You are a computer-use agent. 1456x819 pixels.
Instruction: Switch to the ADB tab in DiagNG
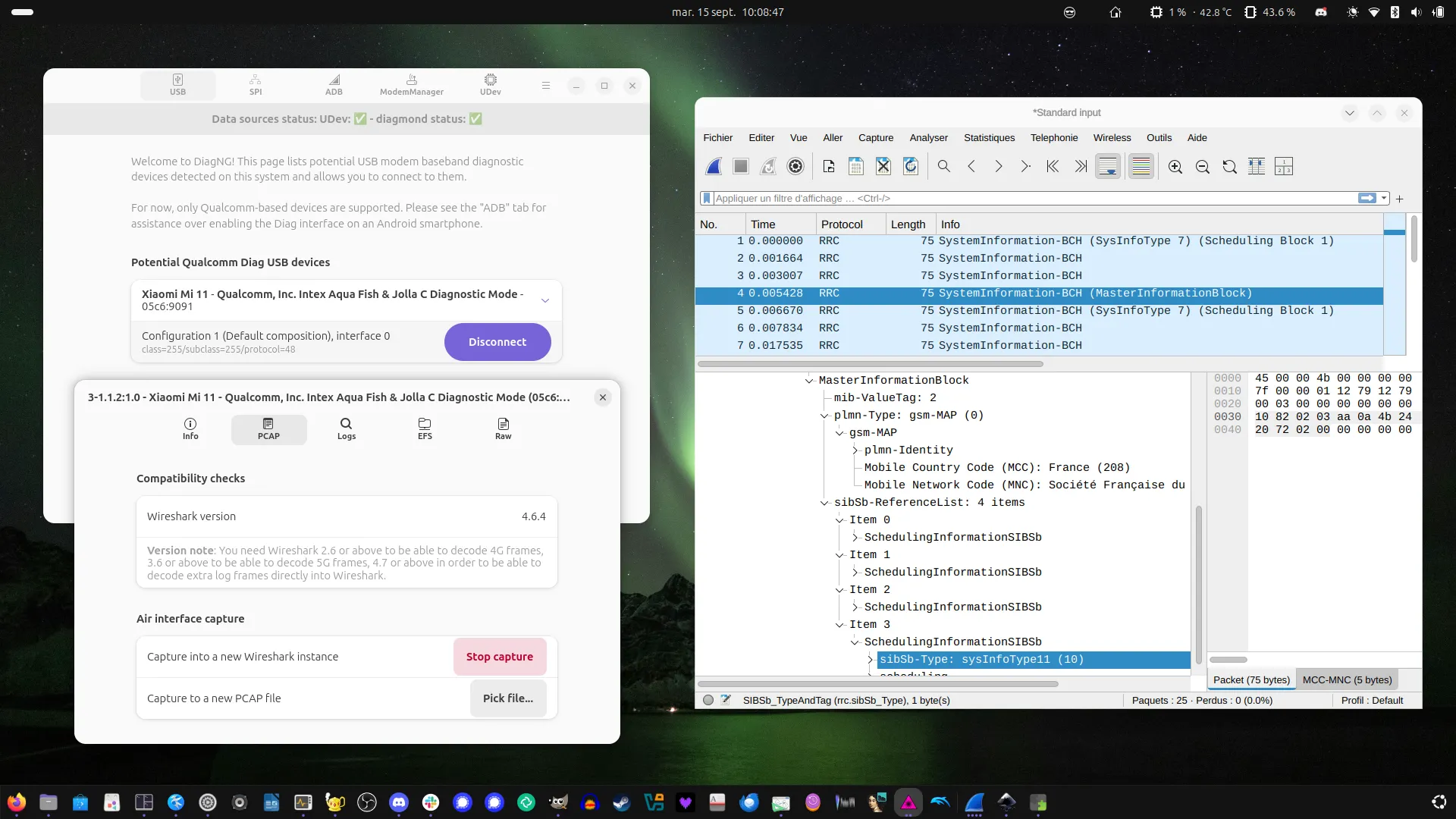pyautogui.click(x=334, y=85)
